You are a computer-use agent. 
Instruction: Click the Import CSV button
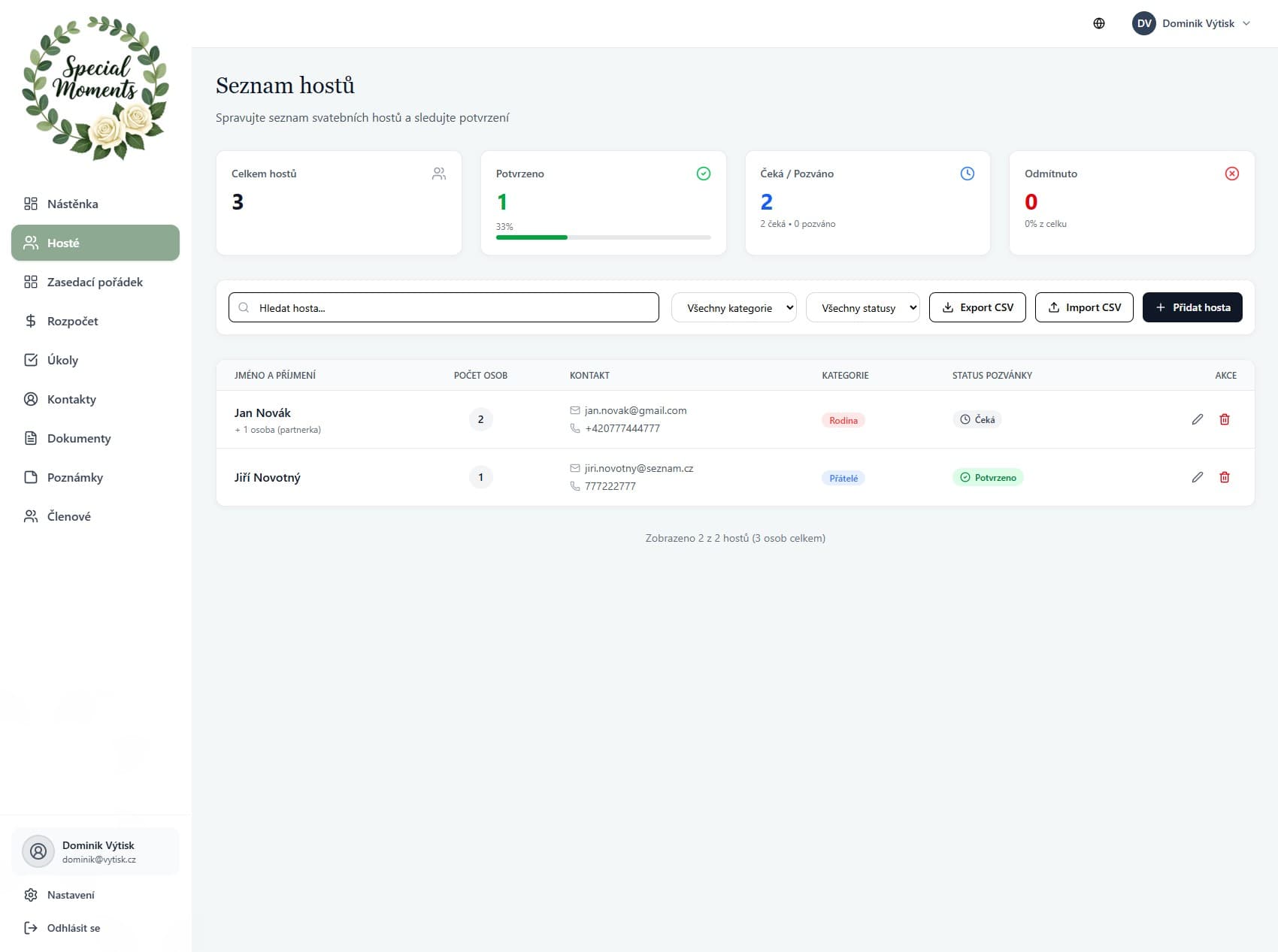1083,307
